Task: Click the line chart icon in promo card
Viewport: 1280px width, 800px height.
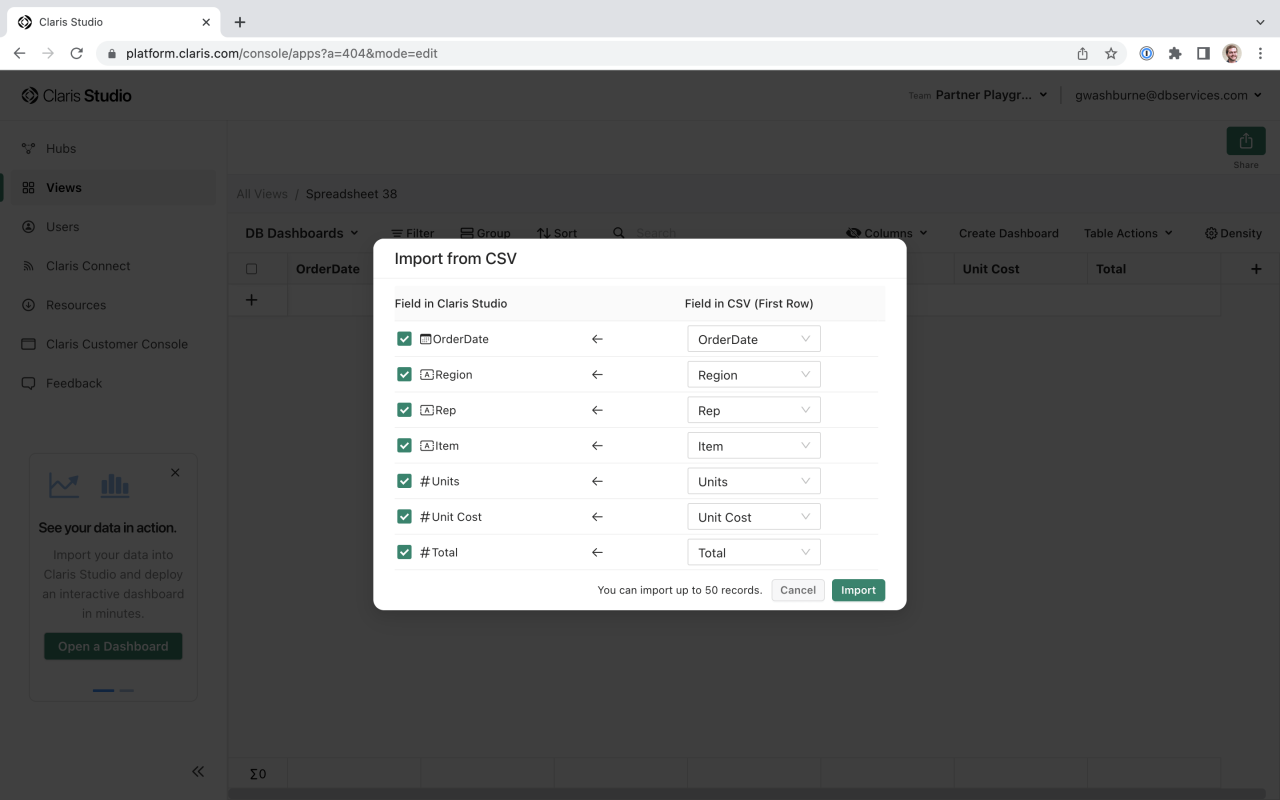Action: (x=64, y=486)
